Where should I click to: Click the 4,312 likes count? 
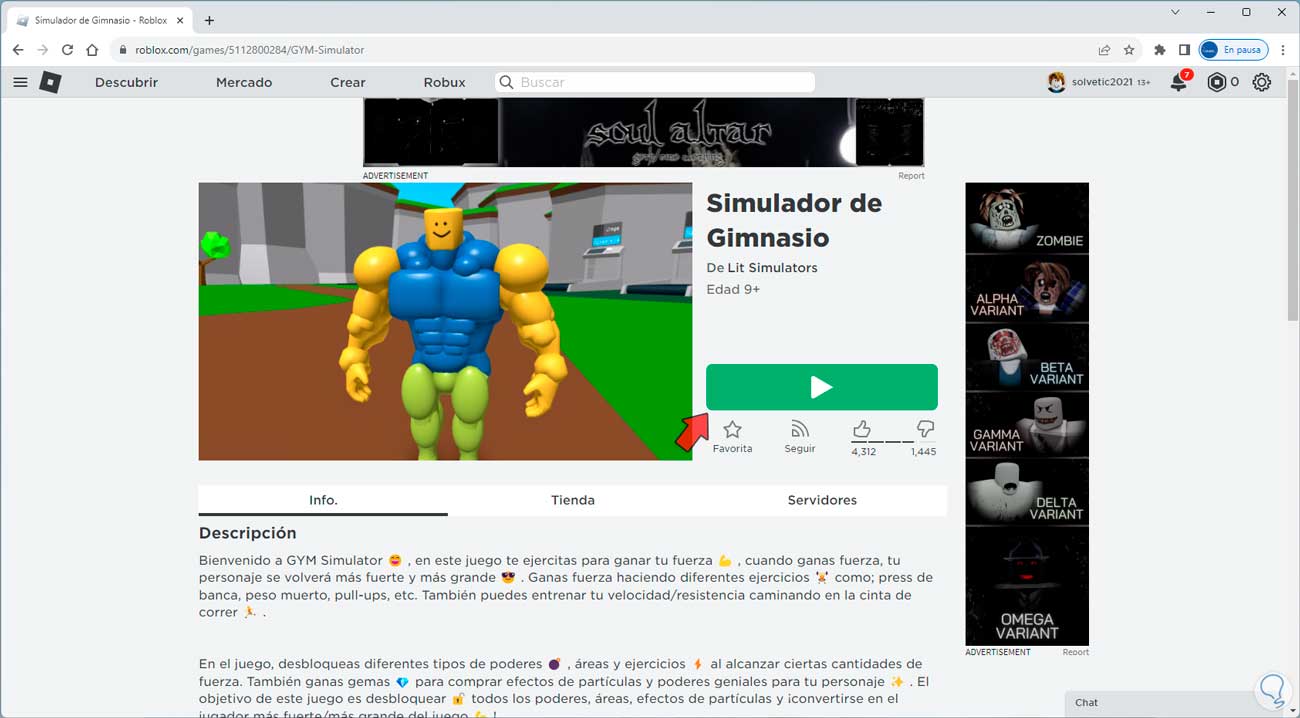point(863,452)
